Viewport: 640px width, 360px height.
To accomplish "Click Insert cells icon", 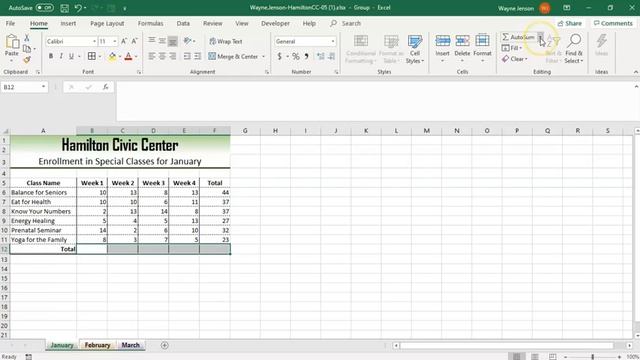I will [x=442, y=41].
